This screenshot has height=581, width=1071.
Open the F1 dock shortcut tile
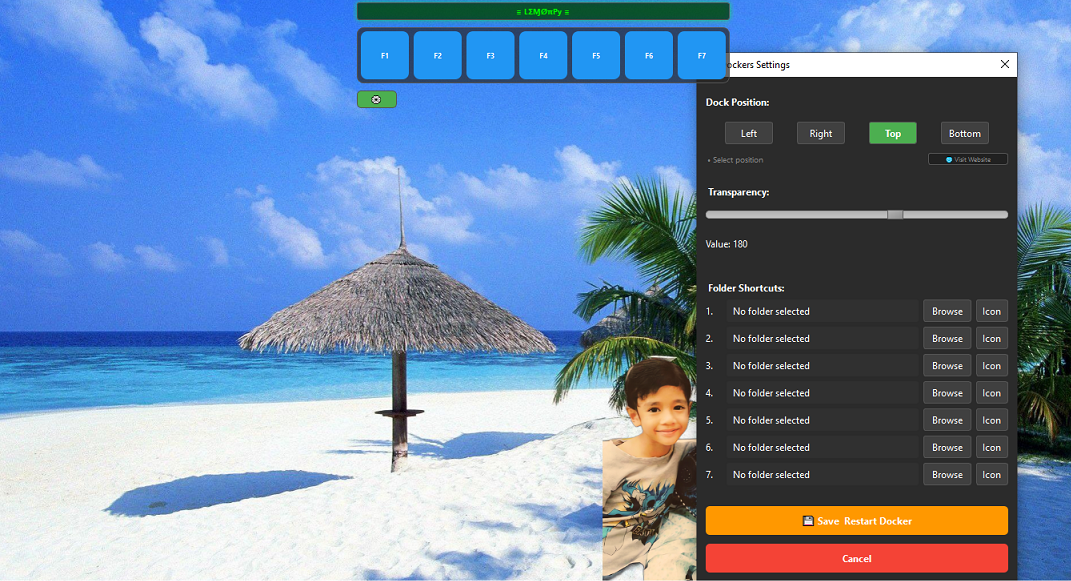click(385, 56)
